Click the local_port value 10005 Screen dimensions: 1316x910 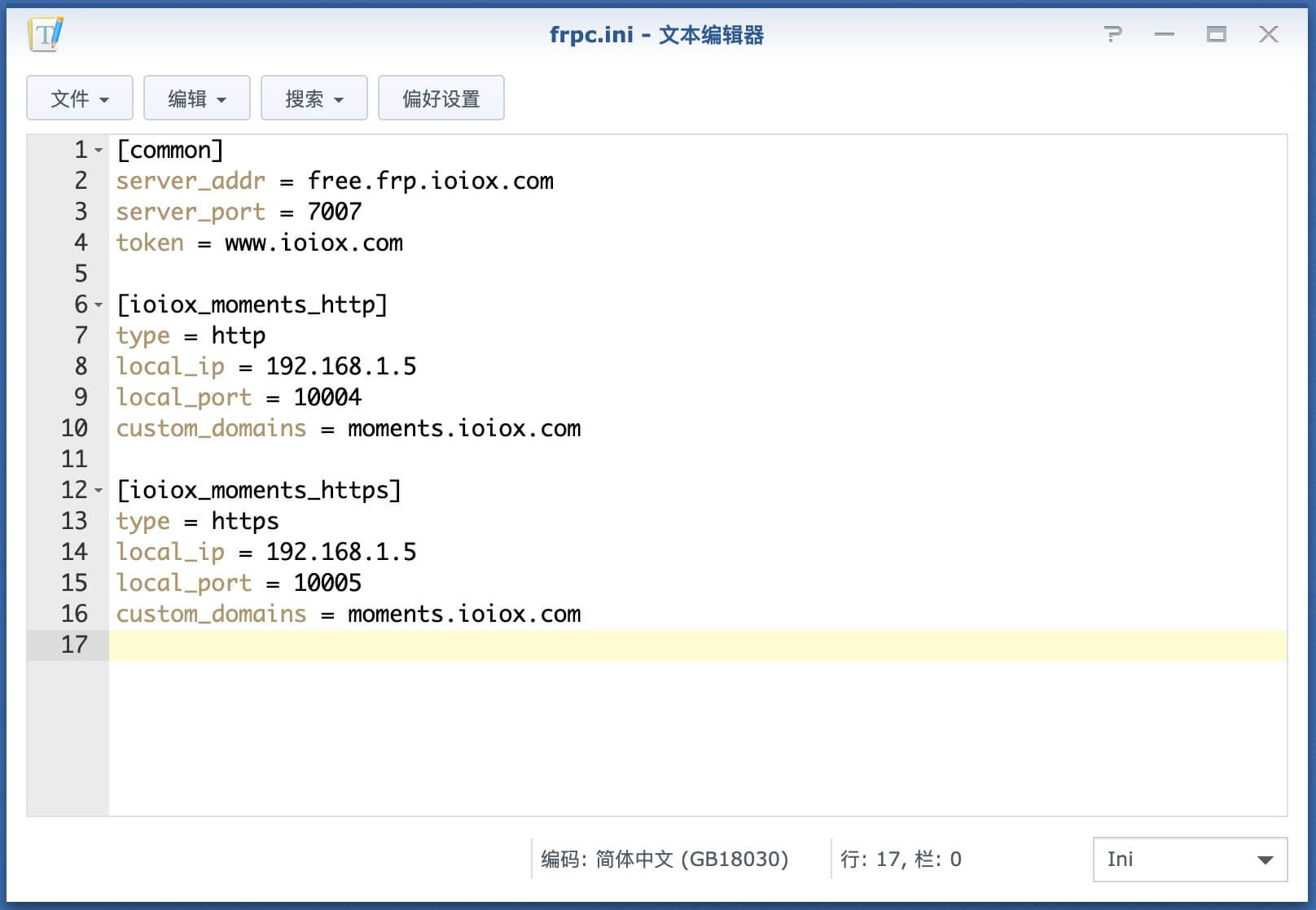(327, 583)
